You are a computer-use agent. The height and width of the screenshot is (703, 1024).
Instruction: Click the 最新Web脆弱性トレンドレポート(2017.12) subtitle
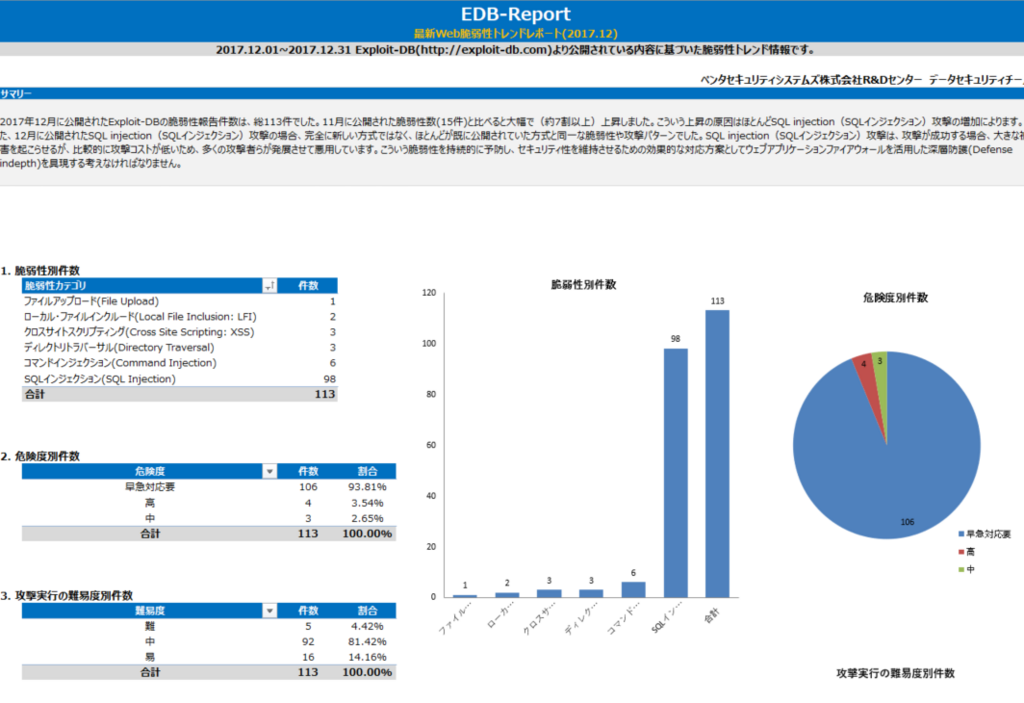pyautogui.click(x=516, y=33)
